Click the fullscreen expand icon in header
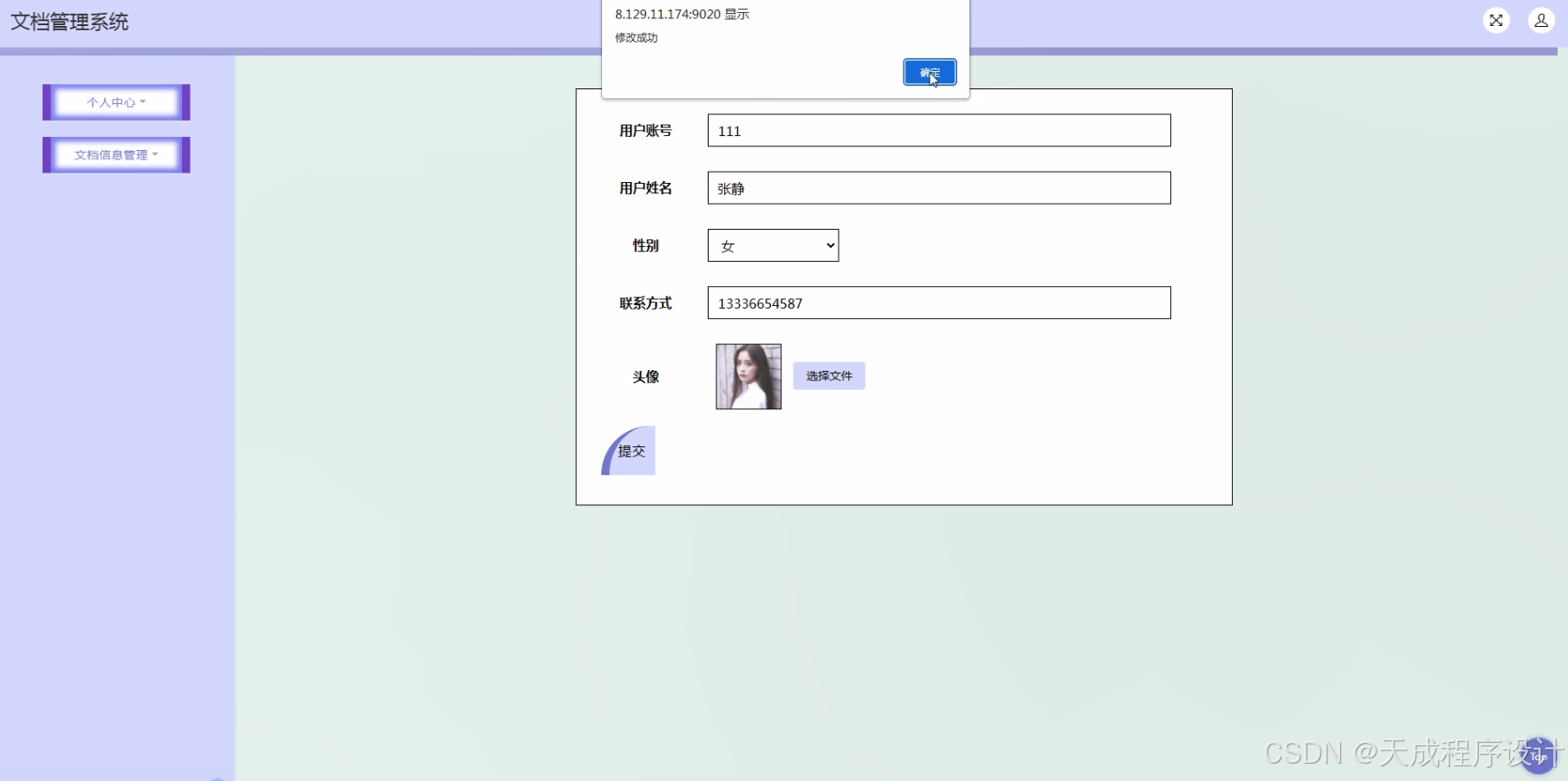 click(x=1496, y=20)
